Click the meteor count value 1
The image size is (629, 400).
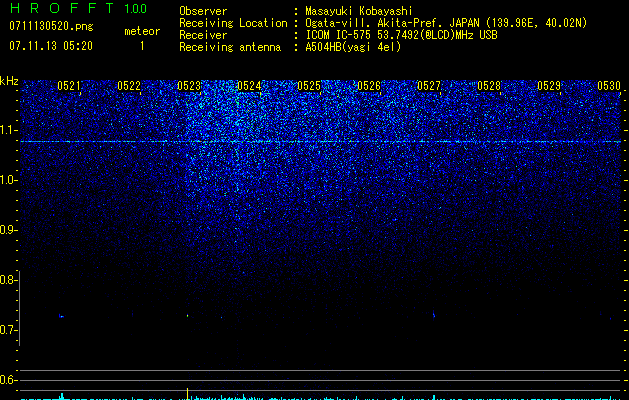[142, 46]
